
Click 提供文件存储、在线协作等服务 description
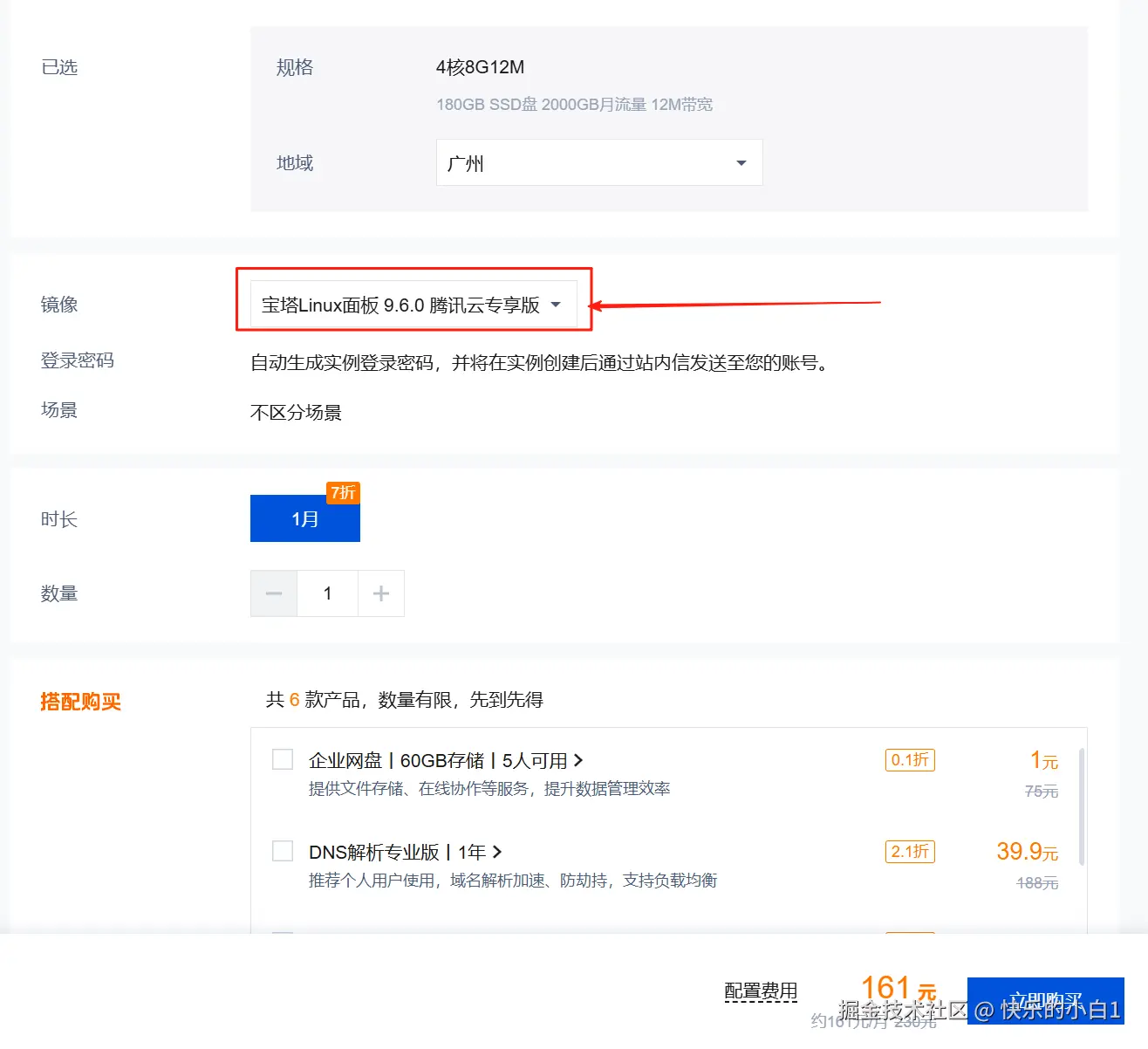coord(489,789)
